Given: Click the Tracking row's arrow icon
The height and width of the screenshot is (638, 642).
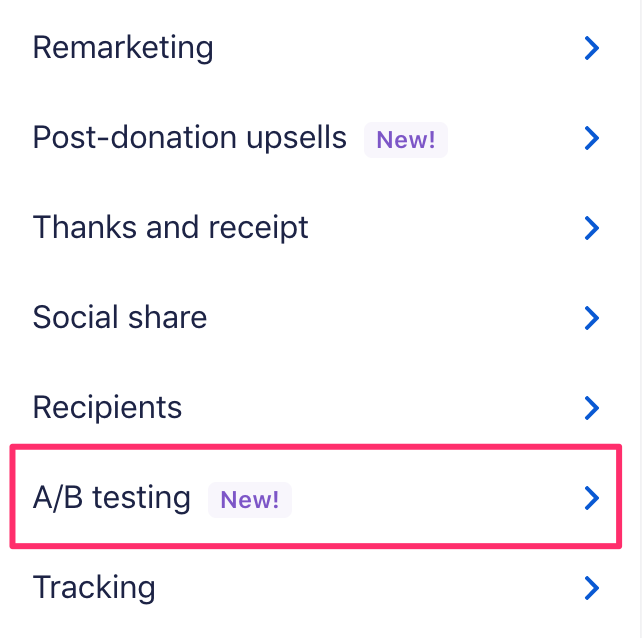Looking at the screenshot, I should tap(592, 588).
